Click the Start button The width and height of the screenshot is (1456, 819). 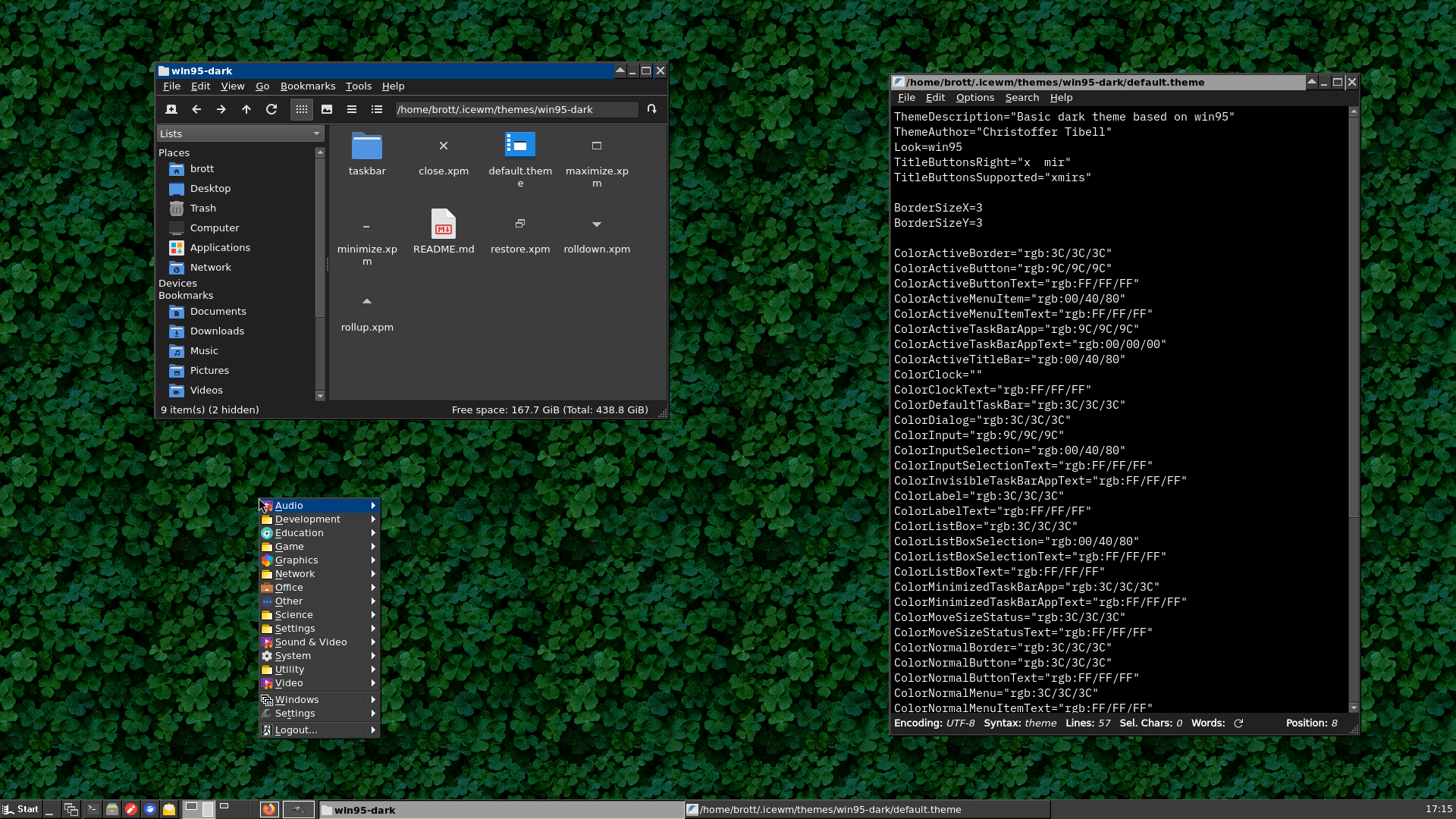coord(20,809)
